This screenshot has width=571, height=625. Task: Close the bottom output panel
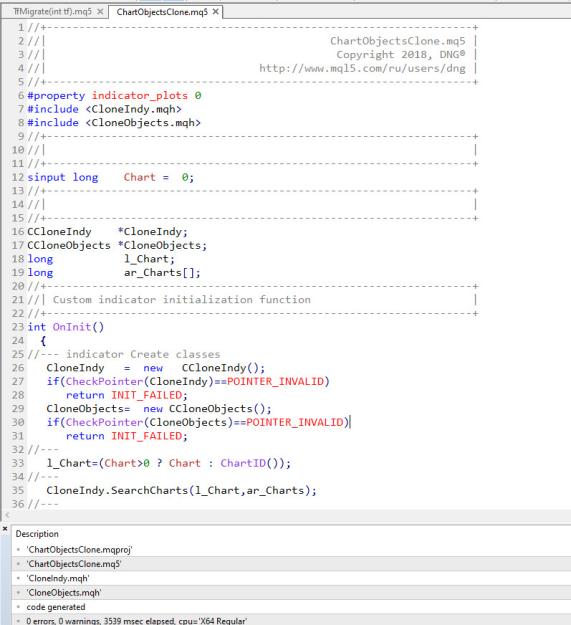(x=5, y=529)
